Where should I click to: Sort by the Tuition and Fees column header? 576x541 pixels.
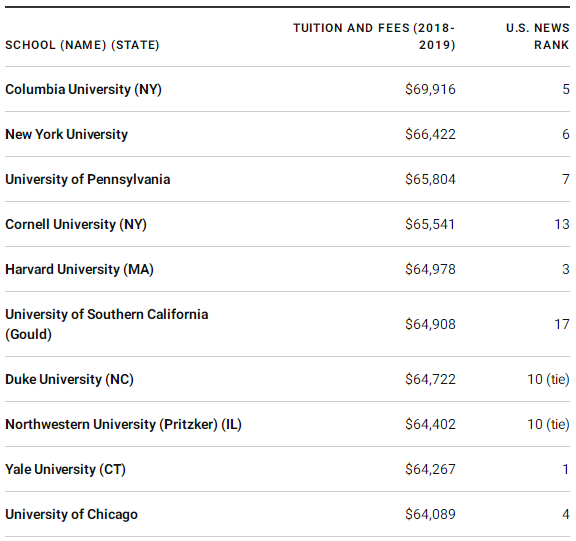(374, 36)
